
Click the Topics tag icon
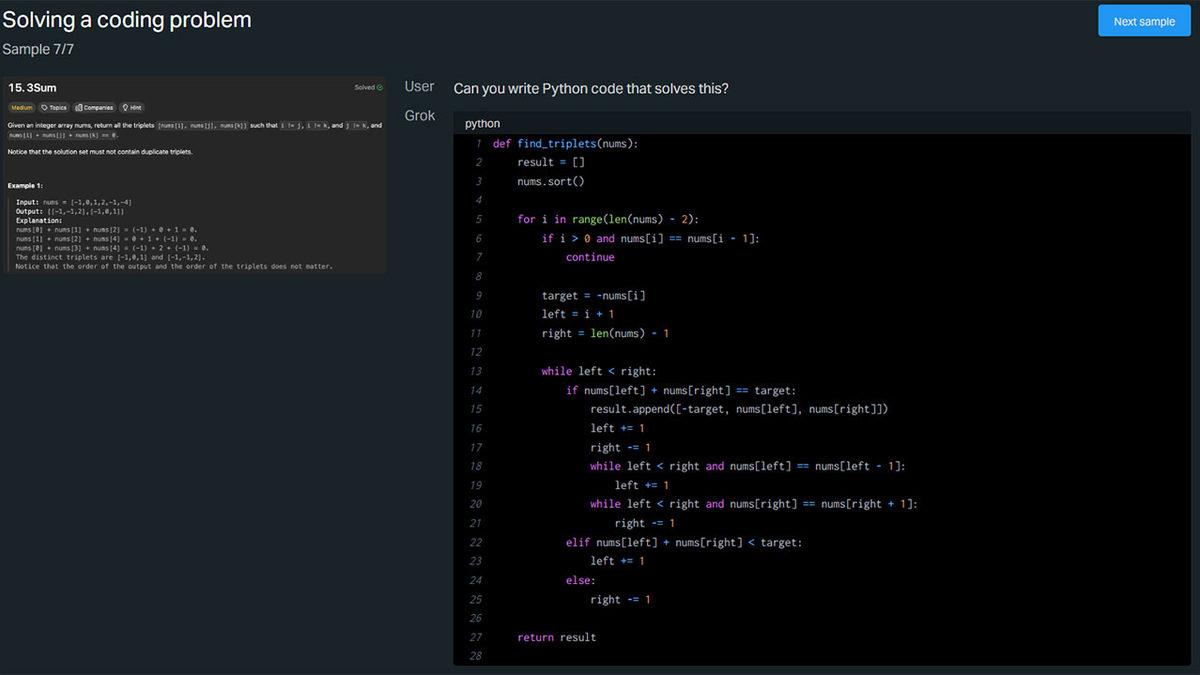coord(45,107)
